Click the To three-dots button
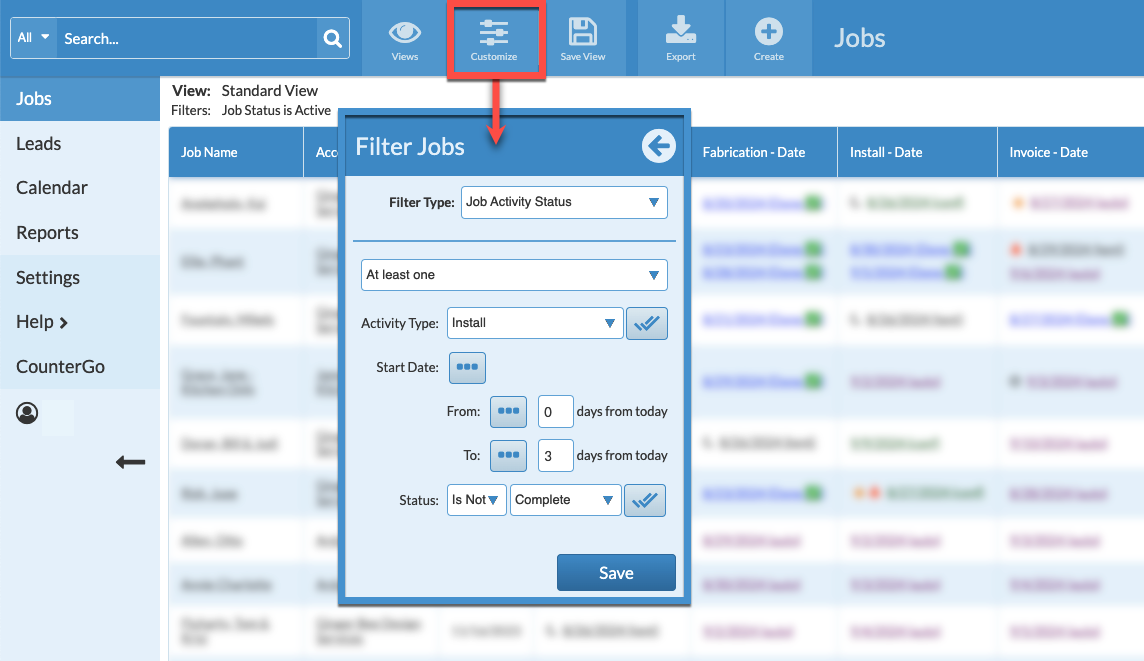This screenshot has height=661, width=1144. point(509,455)
